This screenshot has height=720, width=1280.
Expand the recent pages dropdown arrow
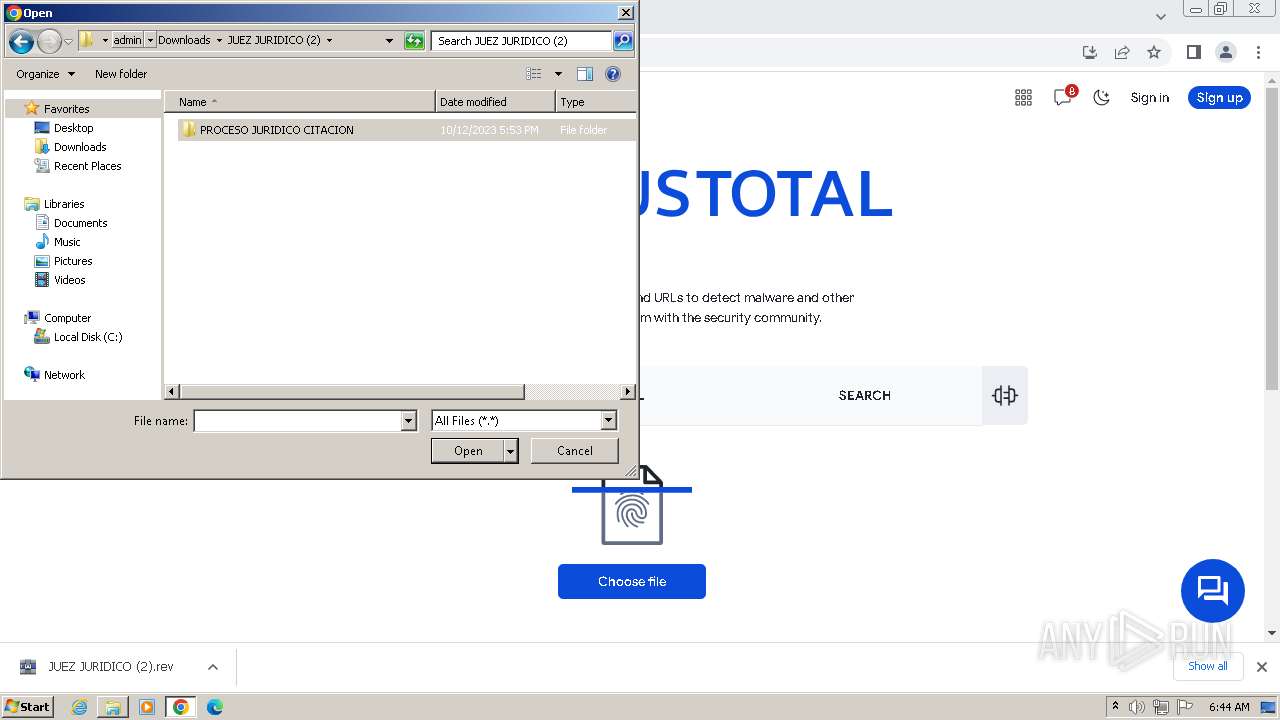(x=68, y=42)
